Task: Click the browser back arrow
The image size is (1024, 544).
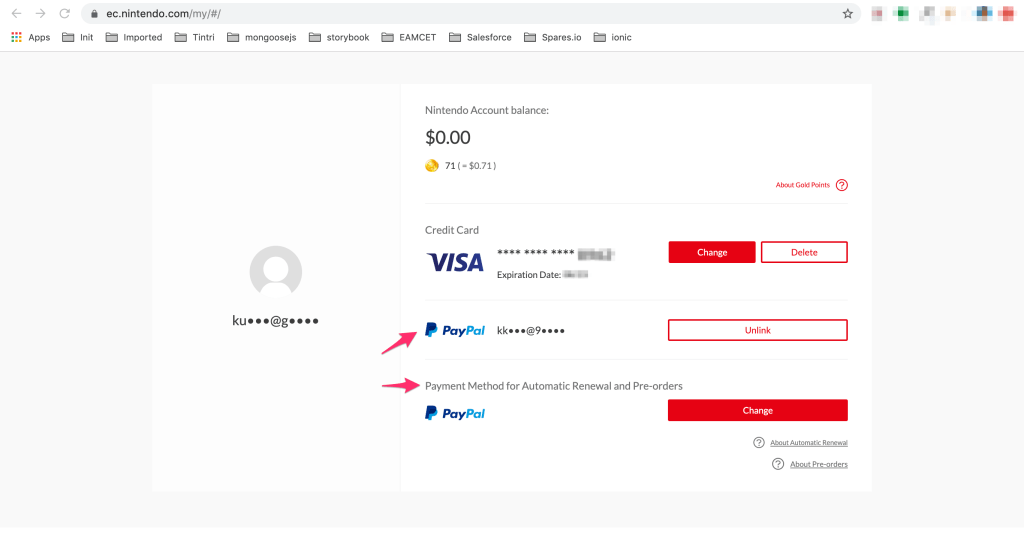Action: 16,14
